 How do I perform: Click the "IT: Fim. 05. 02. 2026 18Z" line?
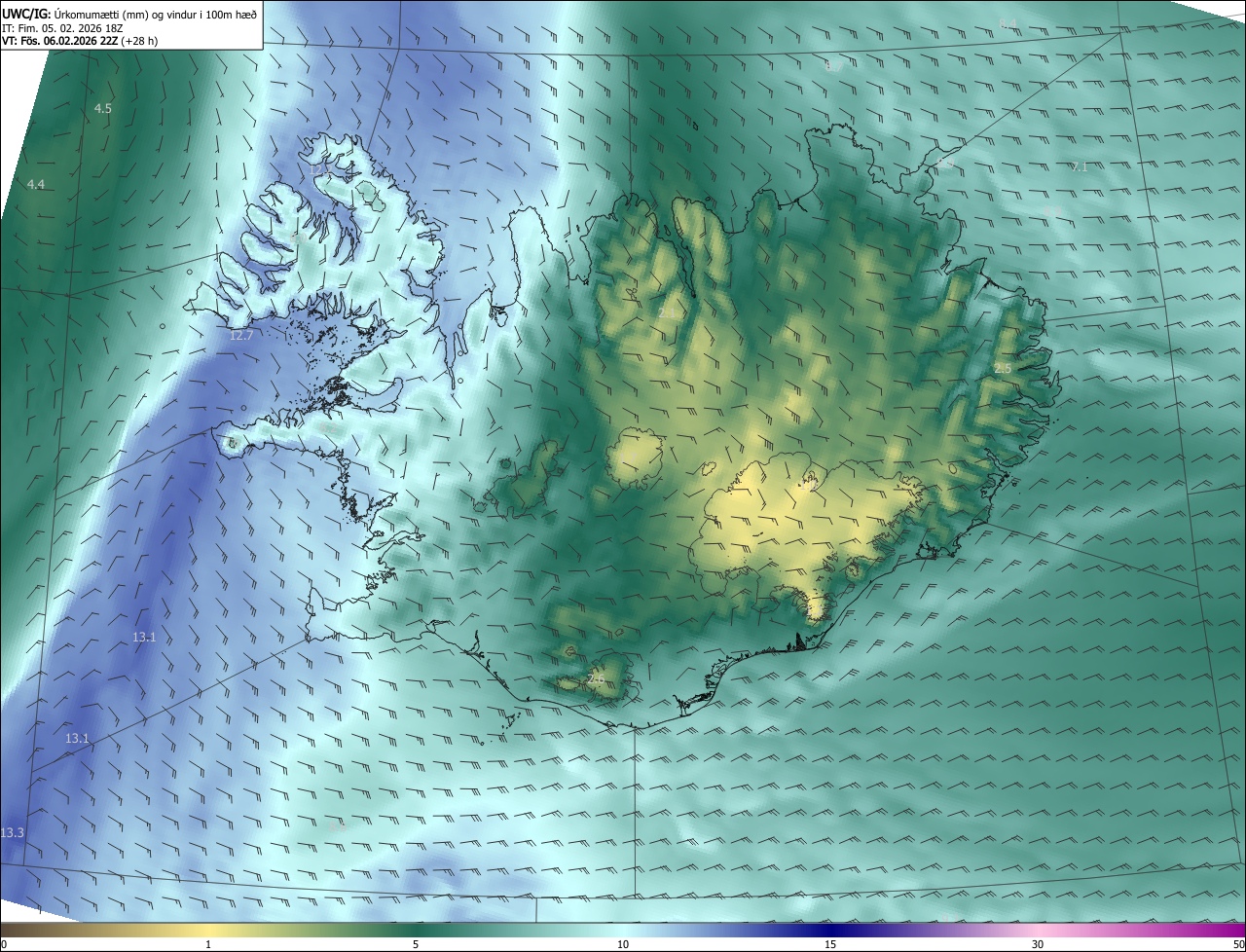tap(63, 27)
